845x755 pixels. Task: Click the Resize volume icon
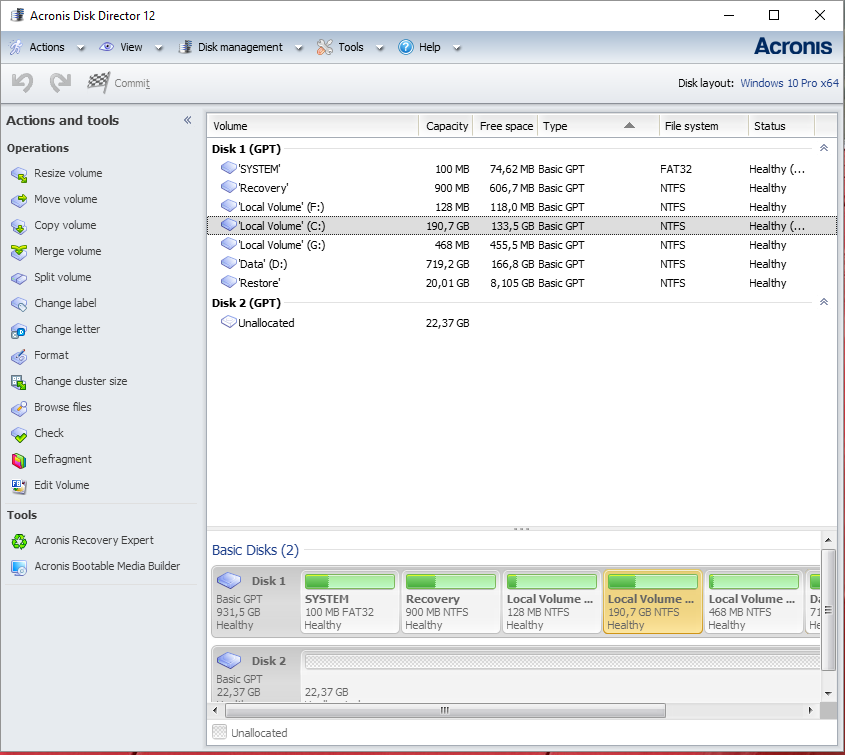coord(19,174)
